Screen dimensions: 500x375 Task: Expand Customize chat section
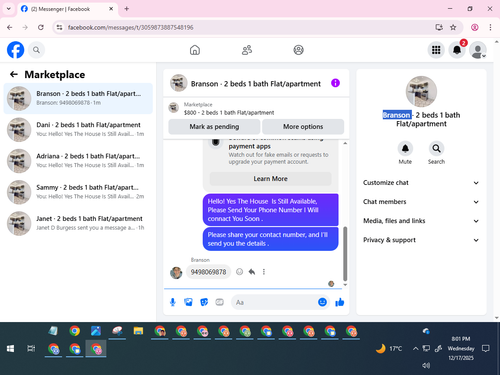point(421,183)
